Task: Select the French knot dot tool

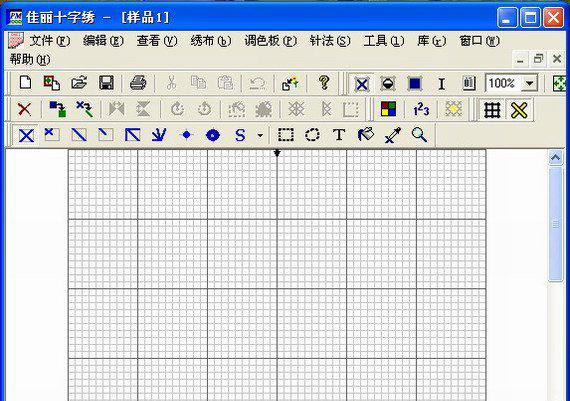Action: click(186, 135)
